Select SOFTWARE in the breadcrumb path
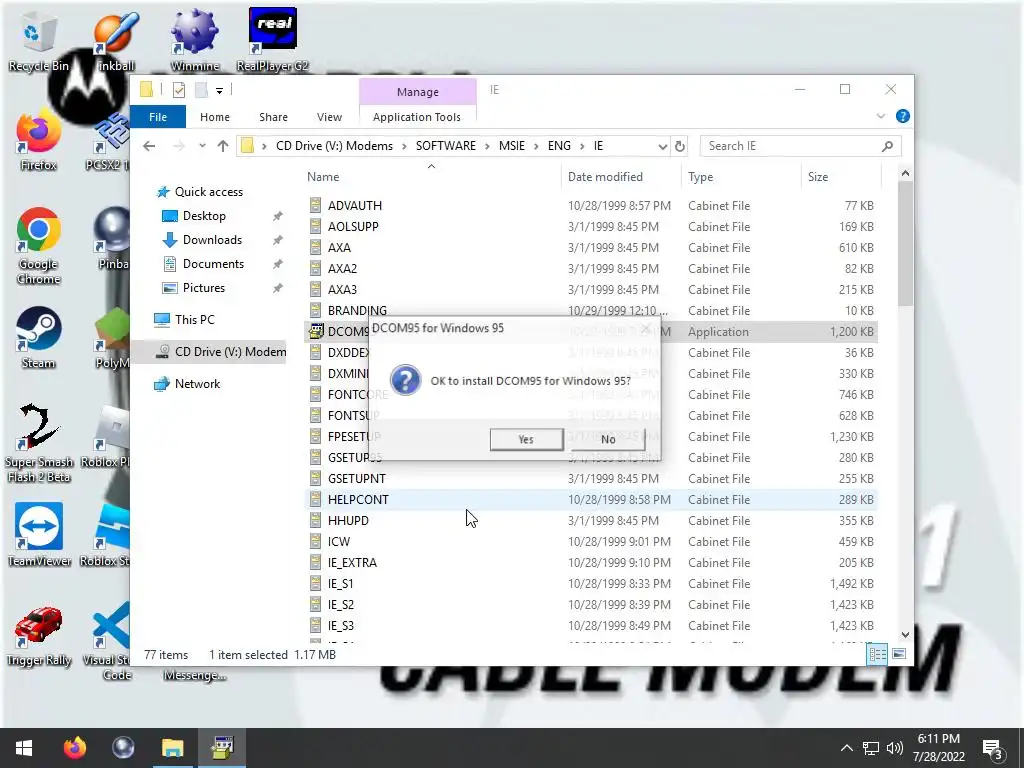Screen dimensions: 1024x768 [446, 146]
